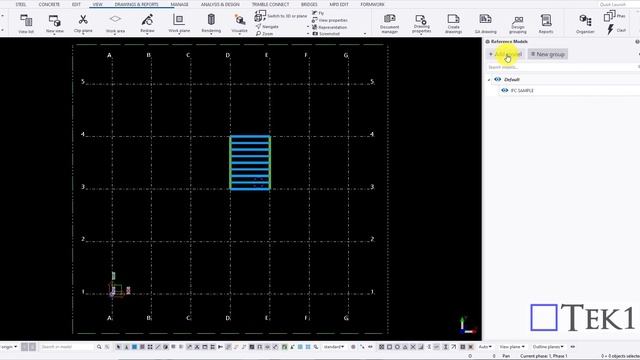Open the Design grouping tool

pos(518,24)
